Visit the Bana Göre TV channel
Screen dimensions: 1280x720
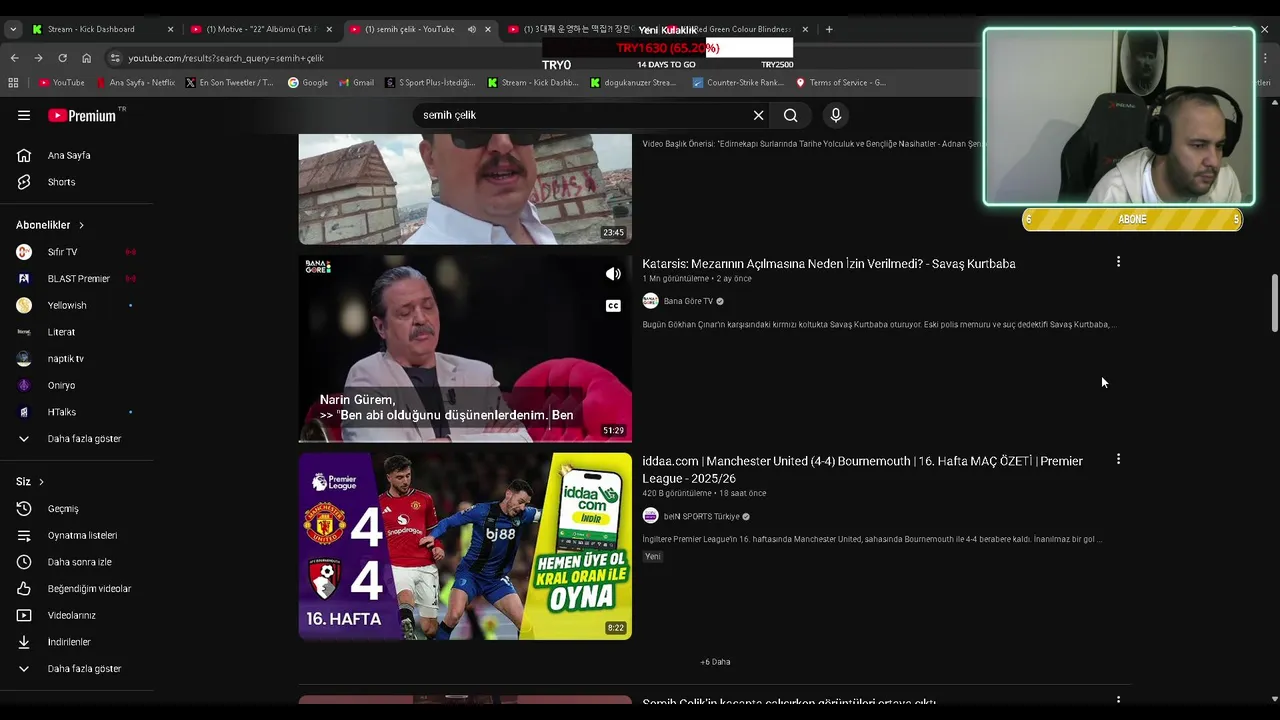[x=688, y=301]
